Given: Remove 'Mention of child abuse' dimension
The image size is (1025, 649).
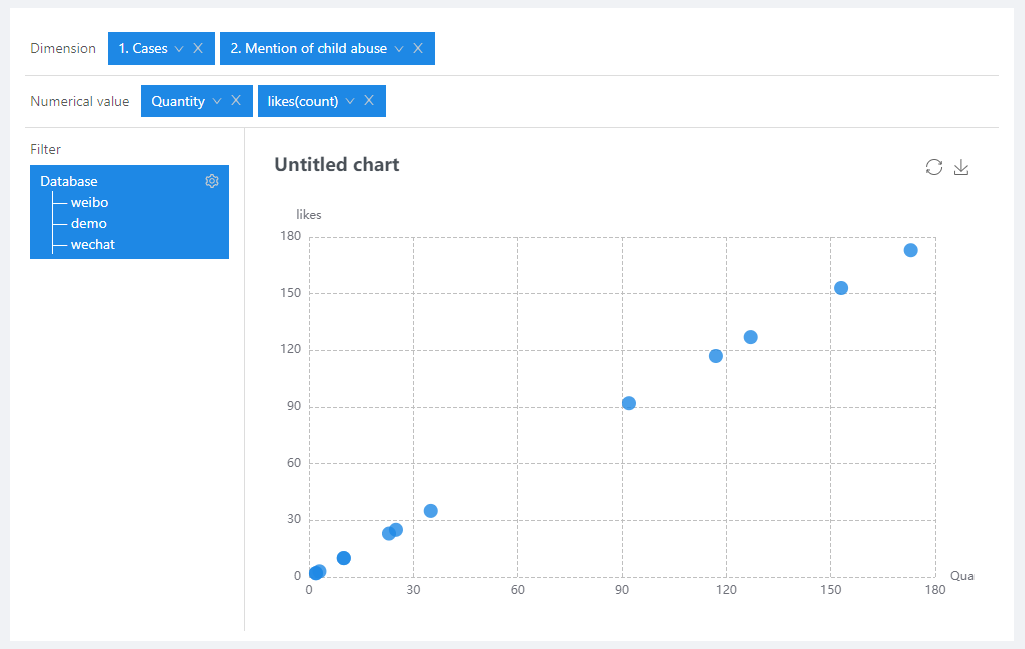Looking at the screenshot, I should pyautogui.click(x=418, y=48).
